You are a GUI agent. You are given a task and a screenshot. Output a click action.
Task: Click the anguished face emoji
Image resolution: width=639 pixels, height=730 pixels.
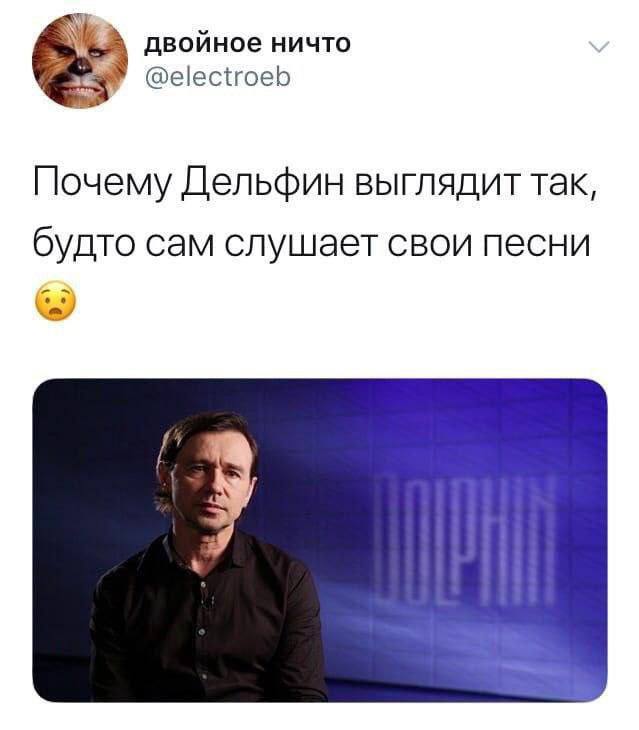[x=55, y=301]
